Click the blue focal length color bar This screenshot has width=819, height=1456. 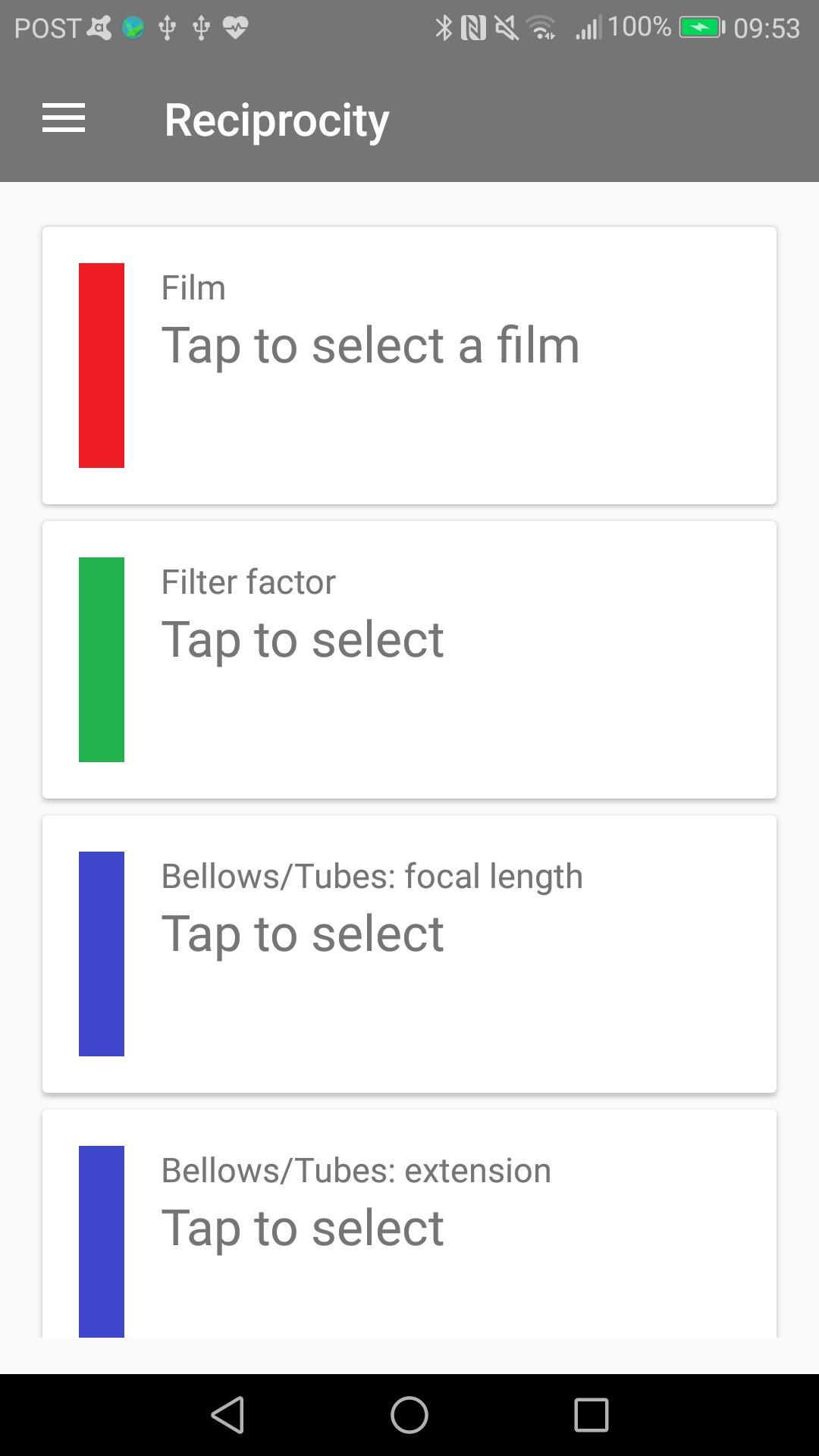[102, 954]
